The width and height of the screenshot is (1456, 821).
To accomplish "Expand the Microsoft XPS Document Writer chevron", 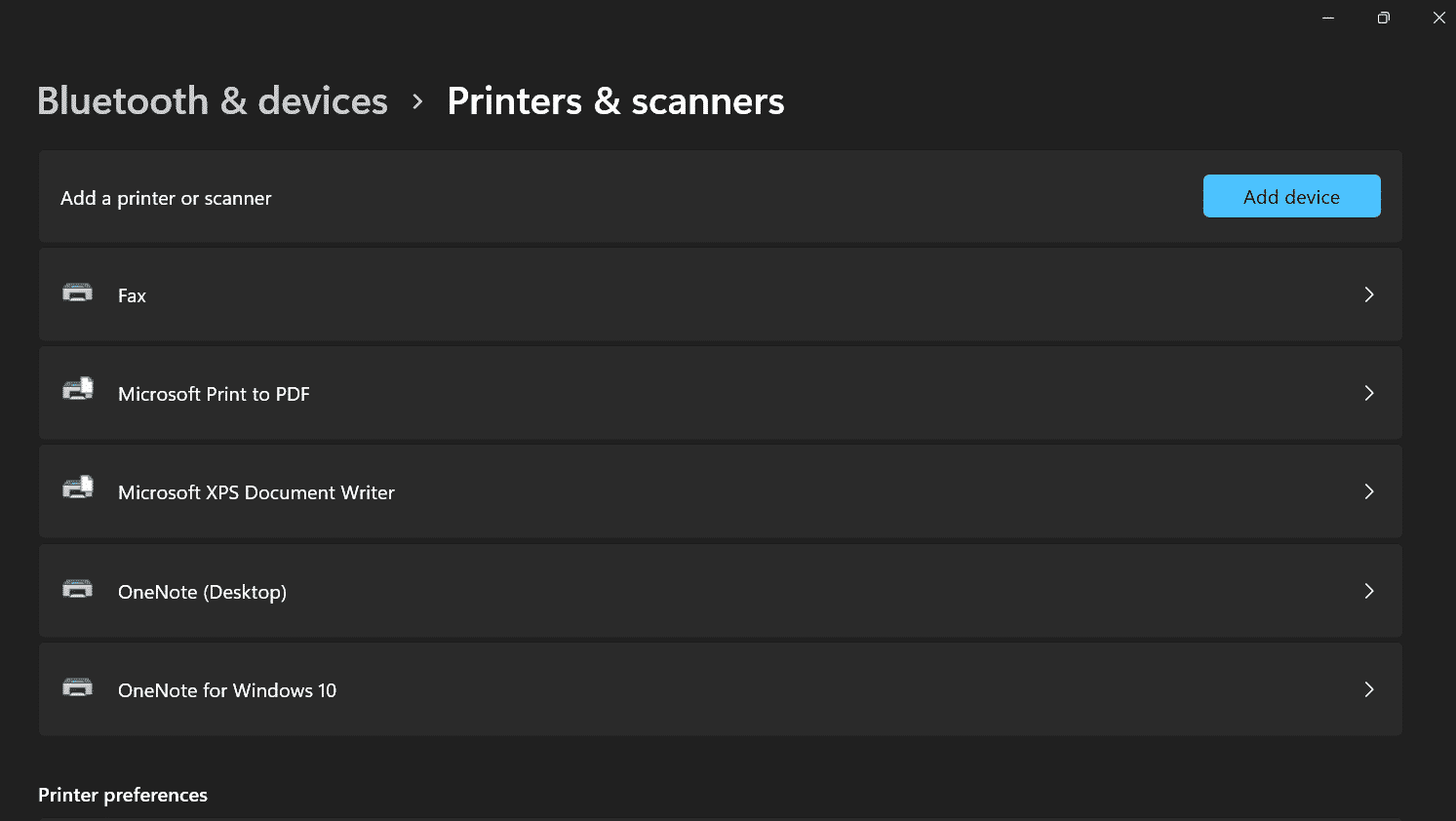I will coord(1369,491).
